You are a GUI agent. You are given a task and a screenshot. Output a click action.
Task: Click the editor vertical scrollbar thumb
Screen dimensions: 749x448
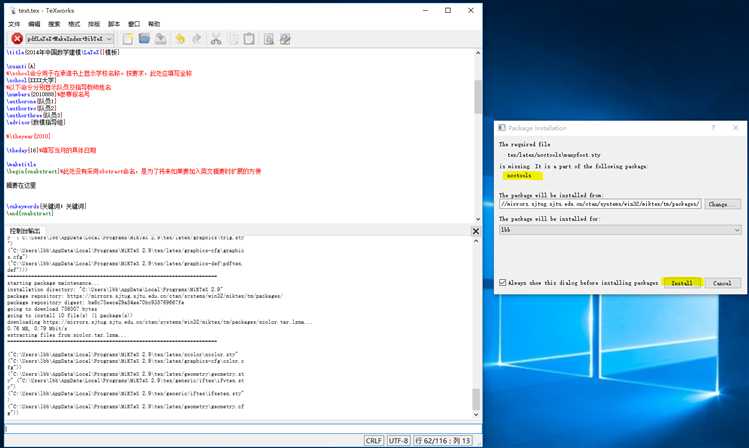pos(478,97)
